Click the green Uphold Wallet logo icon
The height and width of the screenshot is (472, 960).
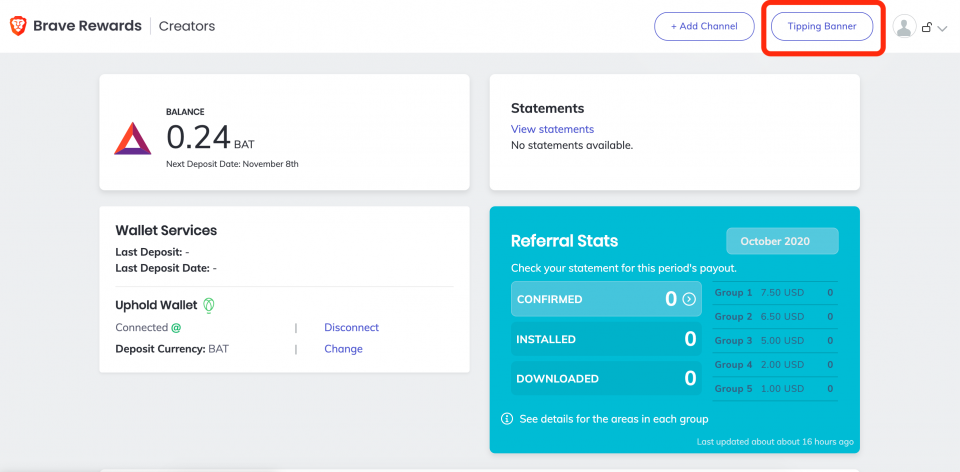[209, 305]
